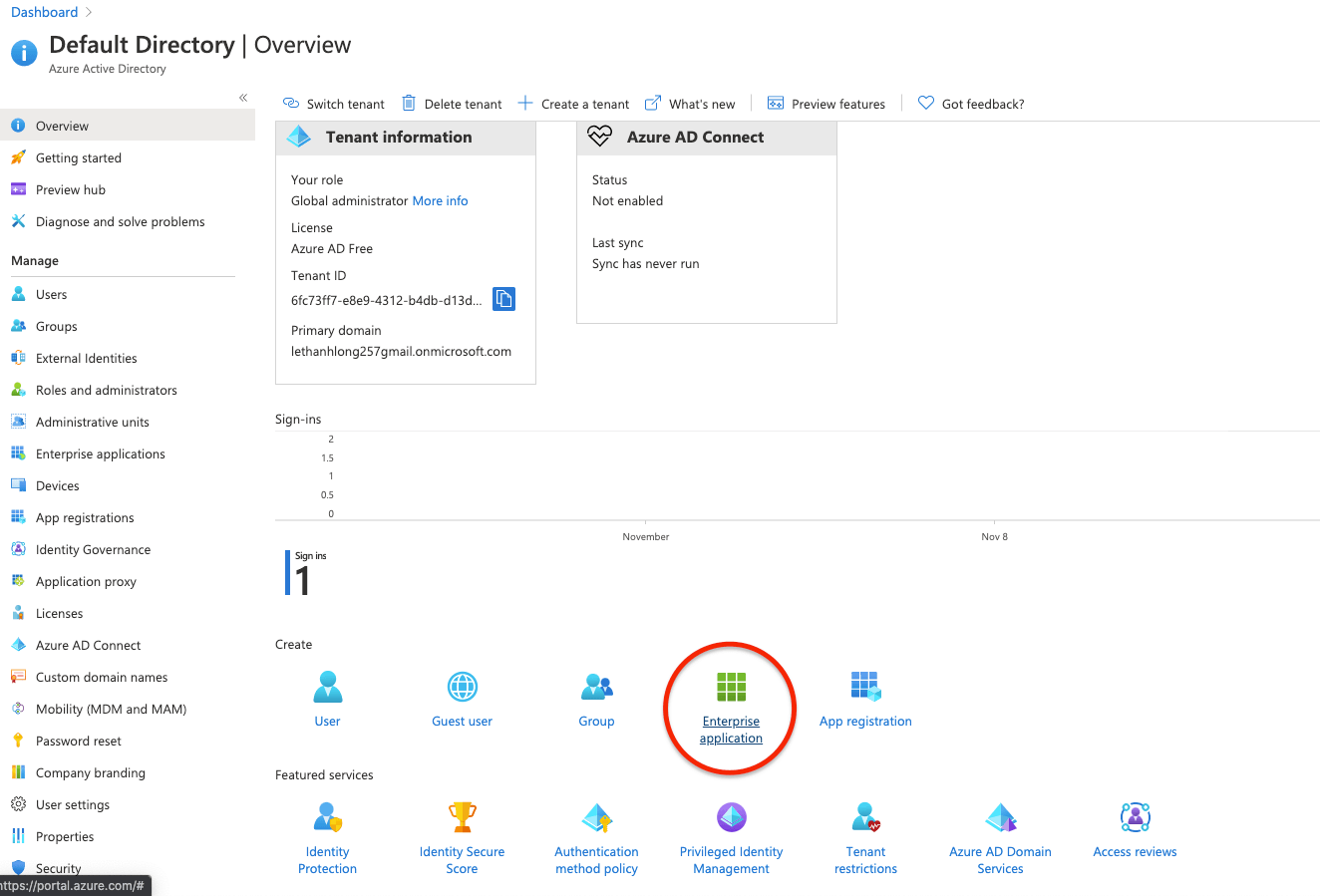1320x896 pixels.
Task: Collapse the sidebar with double chevron
Action: click(x=243, y=98)
